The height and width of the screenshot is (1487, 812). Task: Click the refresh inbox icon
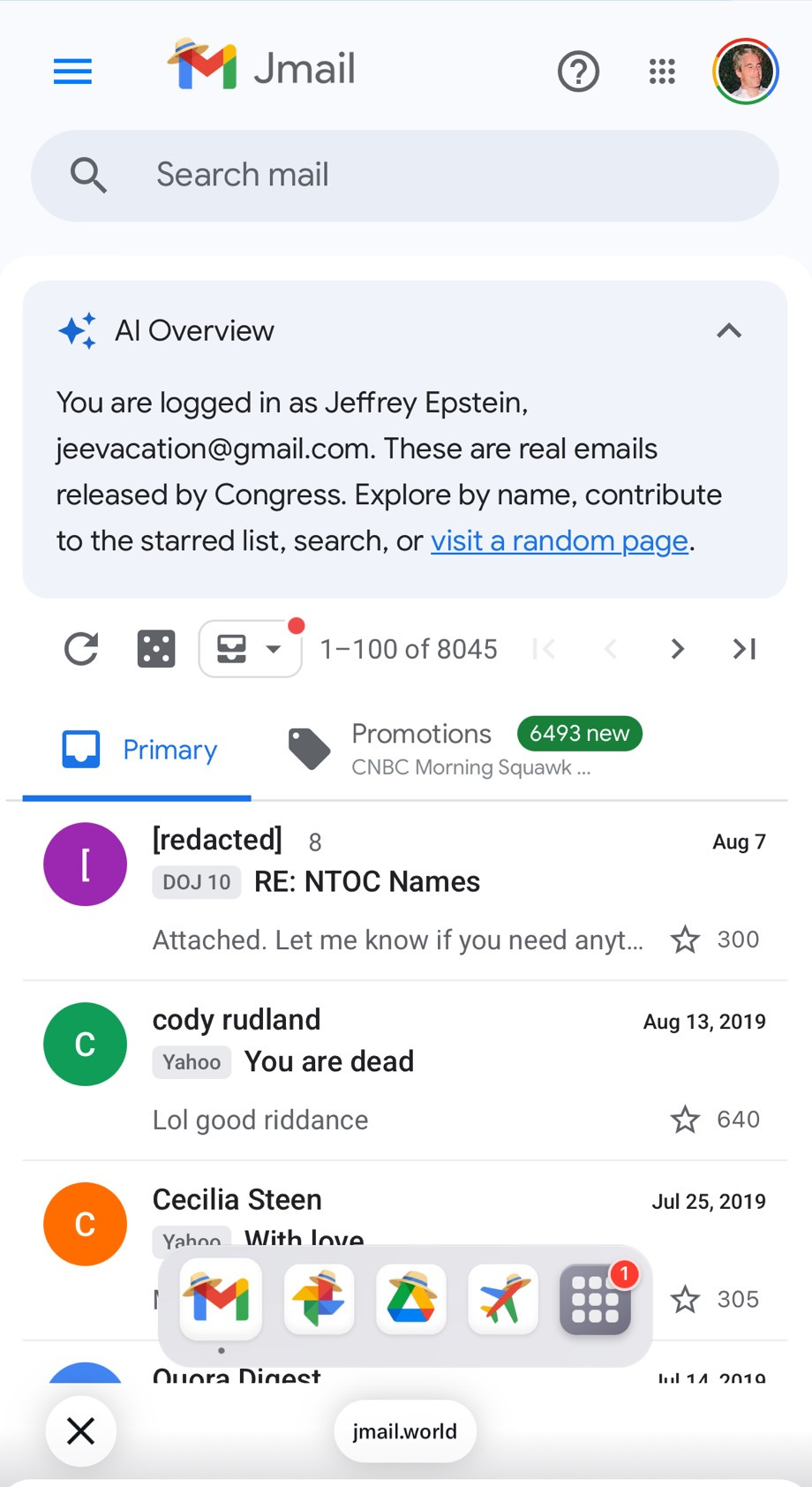pyautogui.click(x=81, y=649)
